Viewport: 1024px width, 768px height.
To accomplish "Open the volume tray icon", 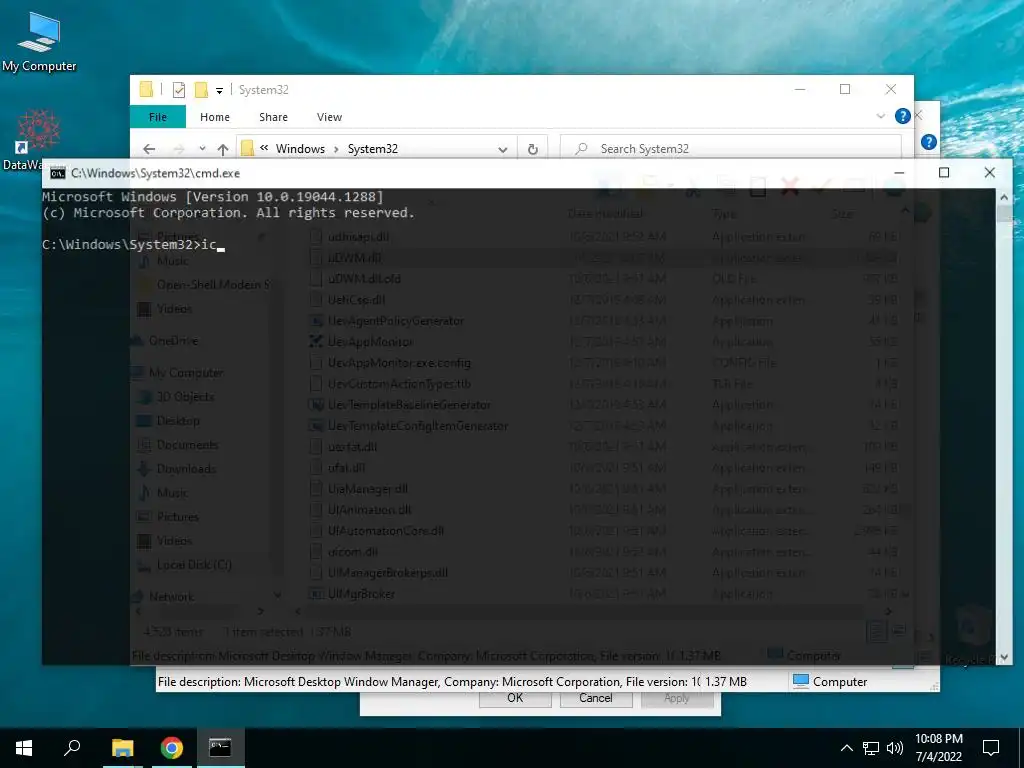I will point(895,748).
